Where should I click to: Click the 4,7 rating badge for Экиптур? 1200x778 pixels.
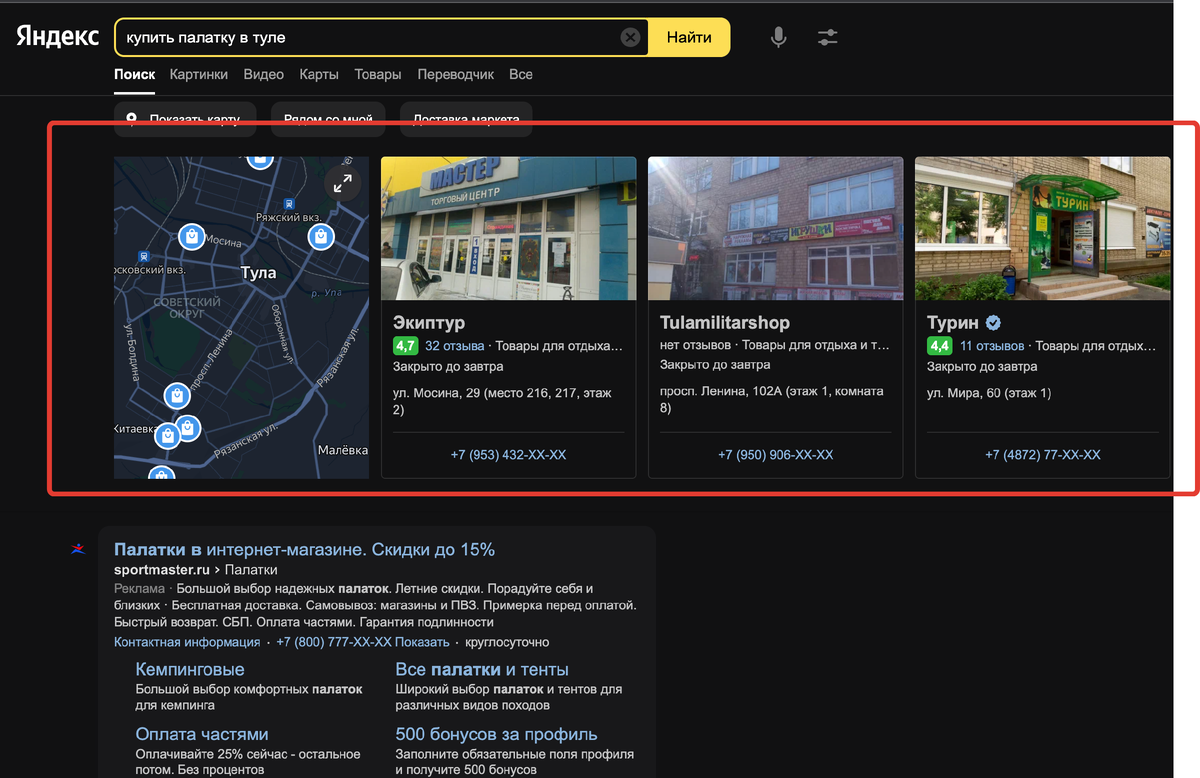[x=406, y=346]
